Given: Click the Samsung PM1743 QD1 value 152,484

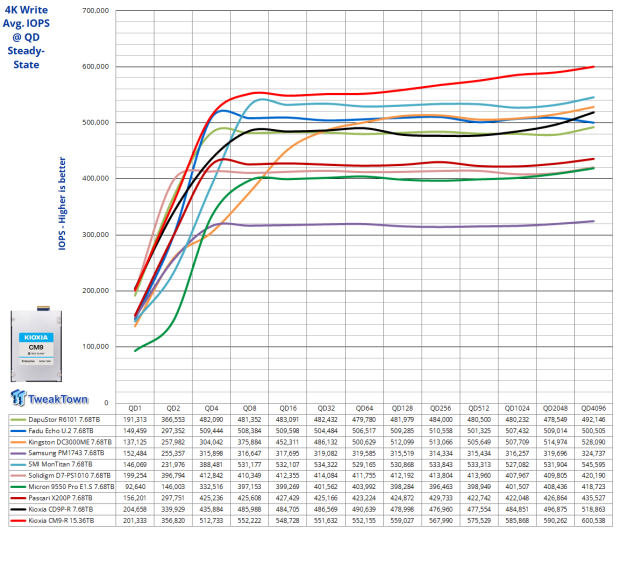Looking at the screenshot, I should [135, 453].
